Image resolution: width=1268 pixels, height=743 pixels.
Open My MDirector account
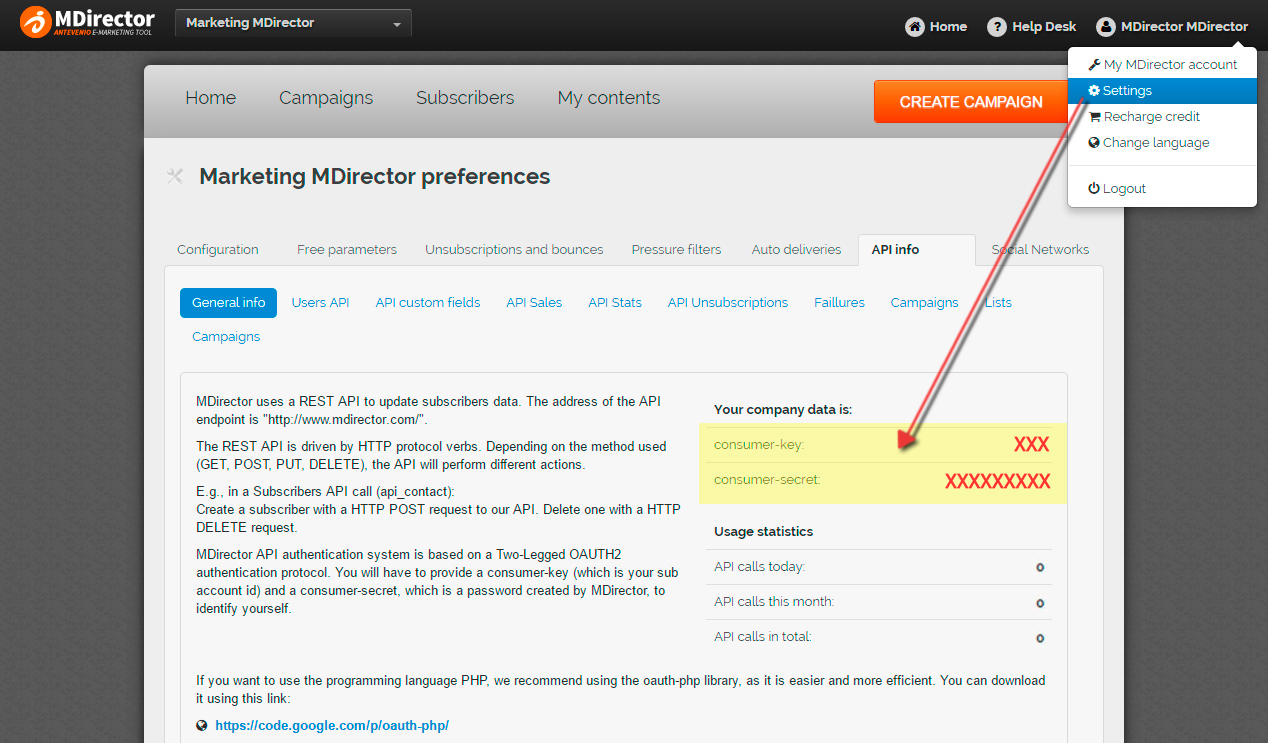1162,65
